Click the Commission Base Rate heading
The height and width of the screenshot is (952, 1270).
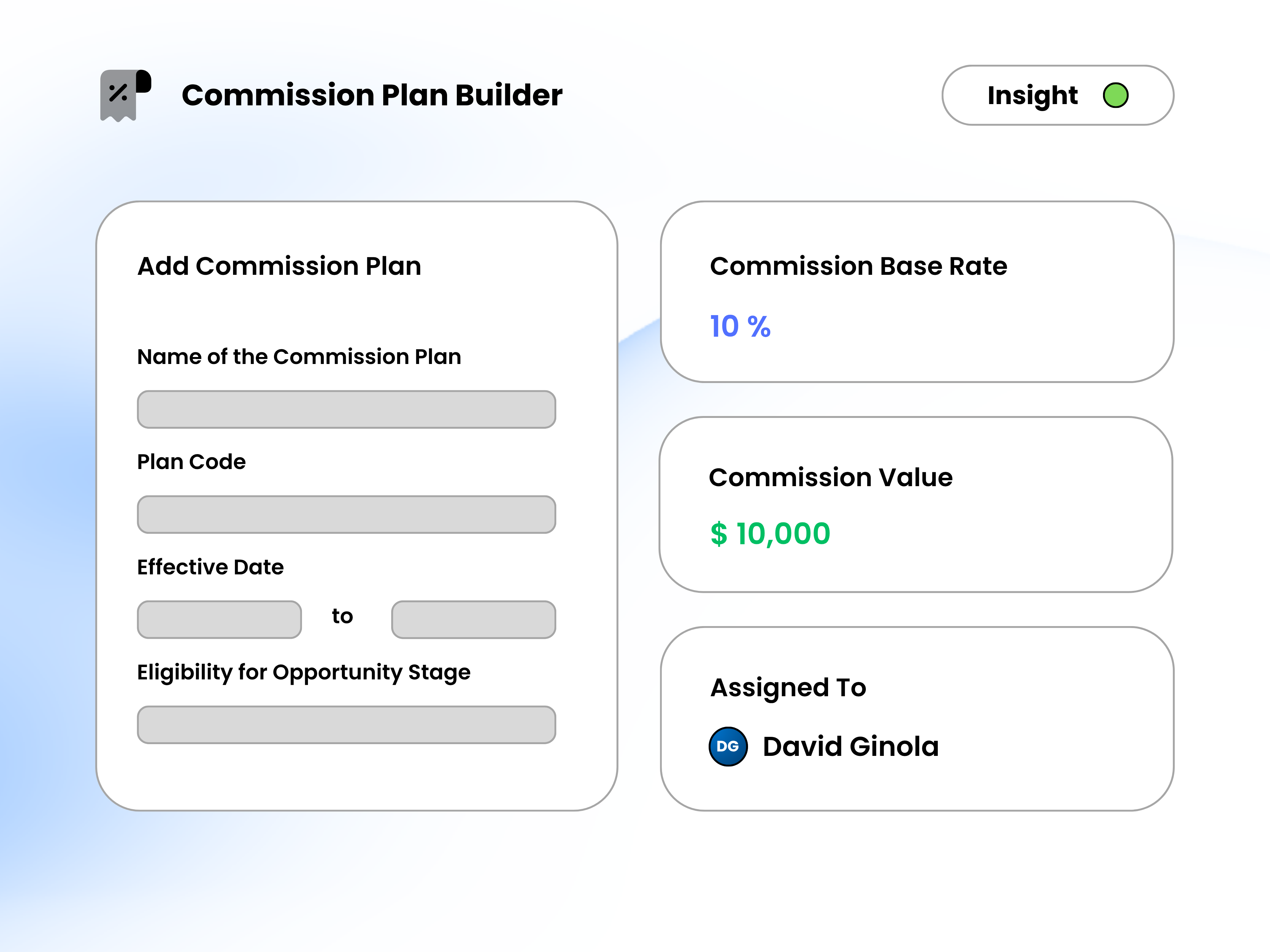pyautogui.click(x=858, y=266)
